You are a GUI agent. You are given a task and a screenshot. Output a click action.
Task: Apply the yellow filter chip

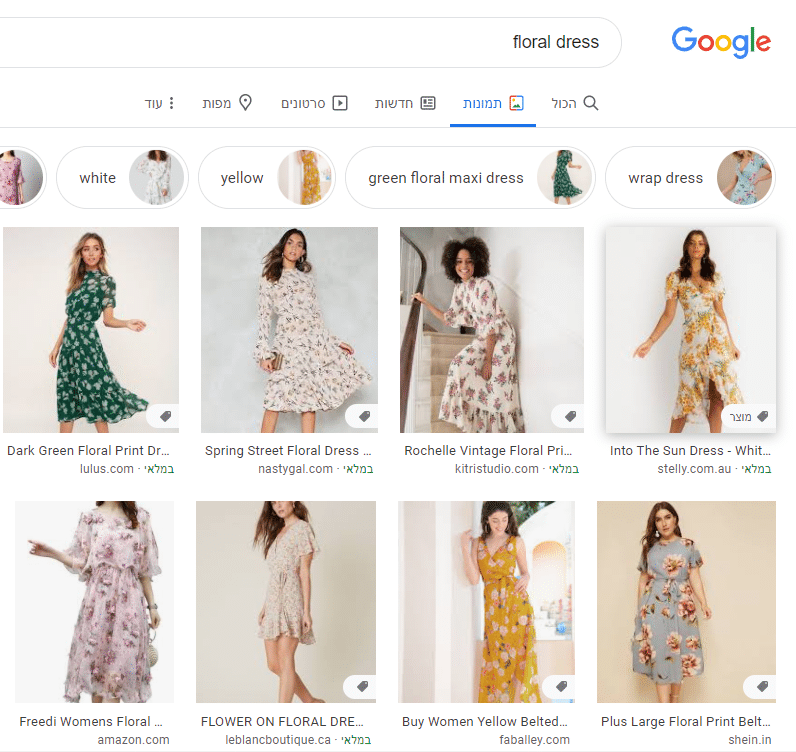coord(264,178)
